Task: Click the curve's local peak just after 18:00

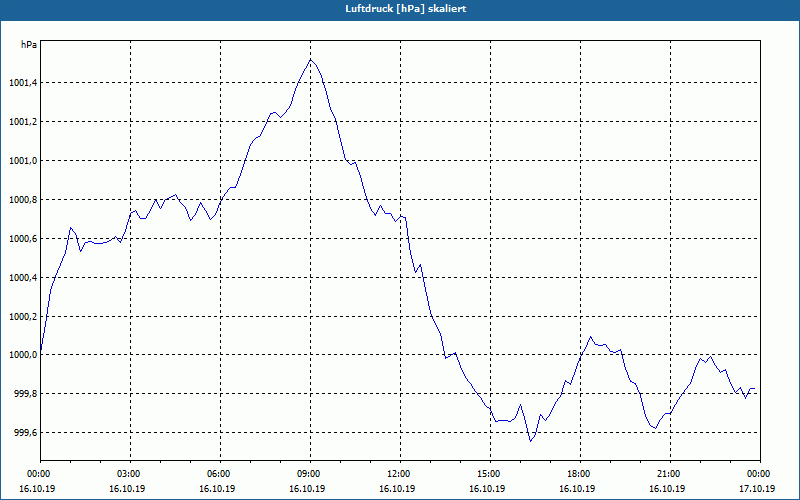Action: coord(591,337)
